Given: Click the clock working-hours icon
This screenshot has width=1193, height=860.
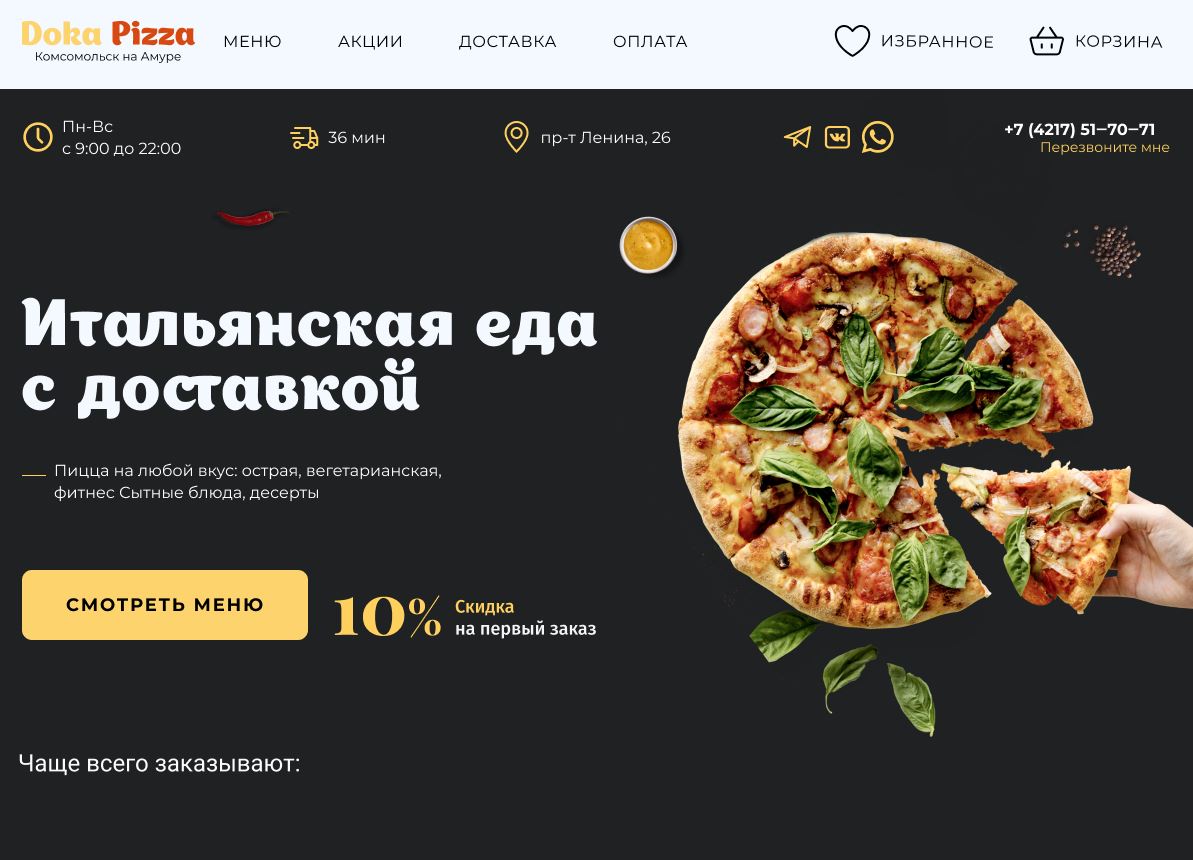Looking at the screenshot, I should (37, 137).
